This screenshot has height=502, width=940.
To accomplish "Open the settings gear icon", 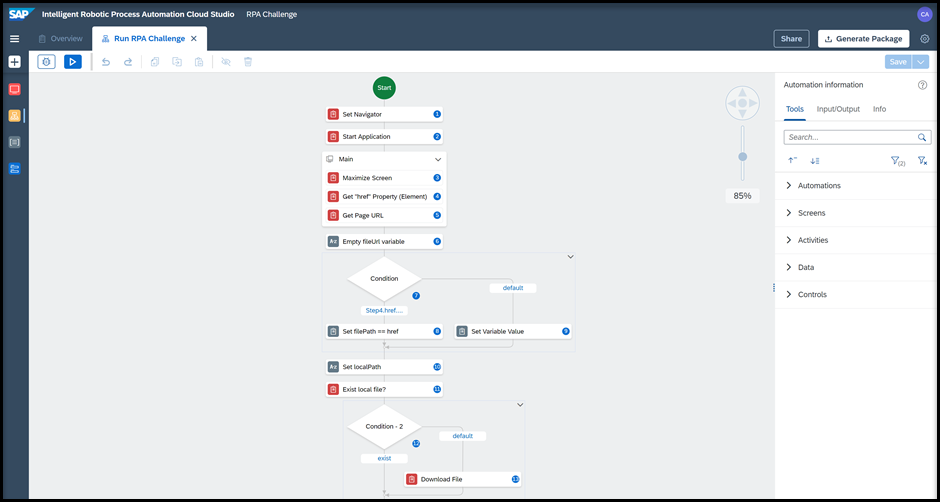I will (924, 39).
